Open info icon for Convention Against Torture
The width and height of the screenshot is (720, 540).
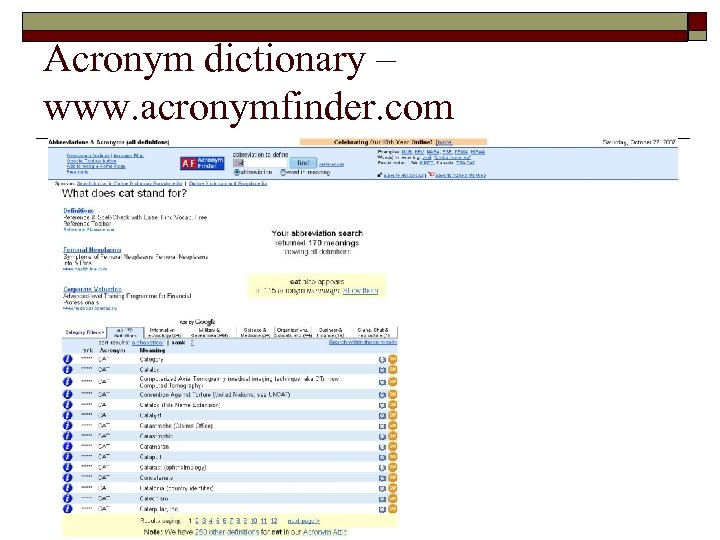pyautogui.click(x=68, y=394)
